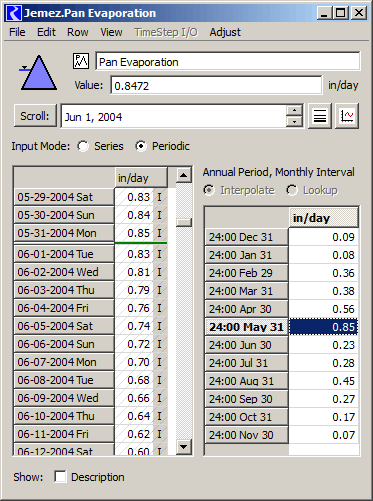Open the Adjust menu

pos(225,32)
